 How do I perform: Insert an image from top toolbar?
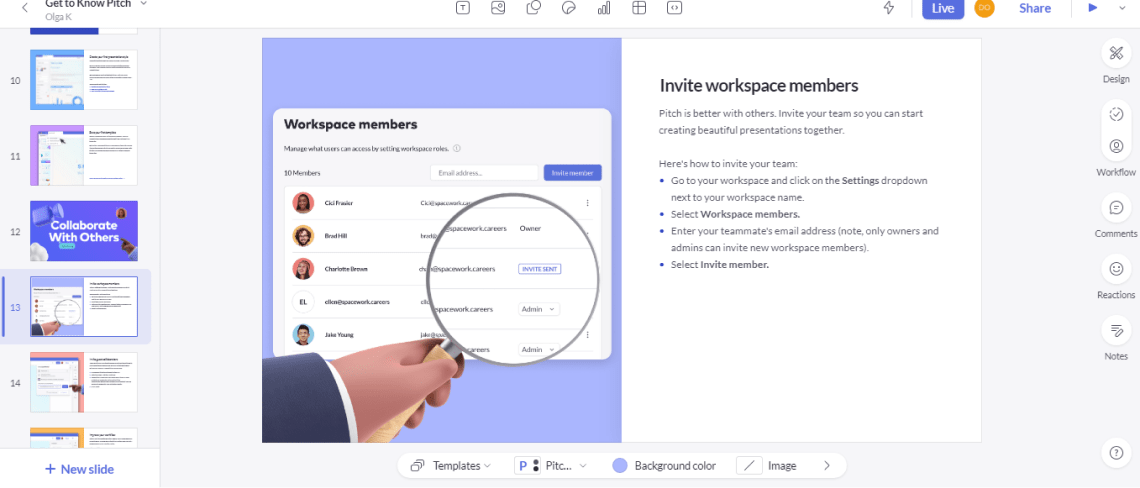tap(498, 8)
